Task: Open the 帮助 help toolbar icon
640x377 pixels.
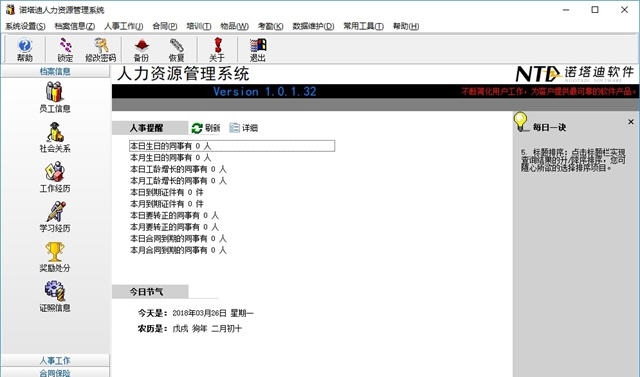Action: [24, 50]
